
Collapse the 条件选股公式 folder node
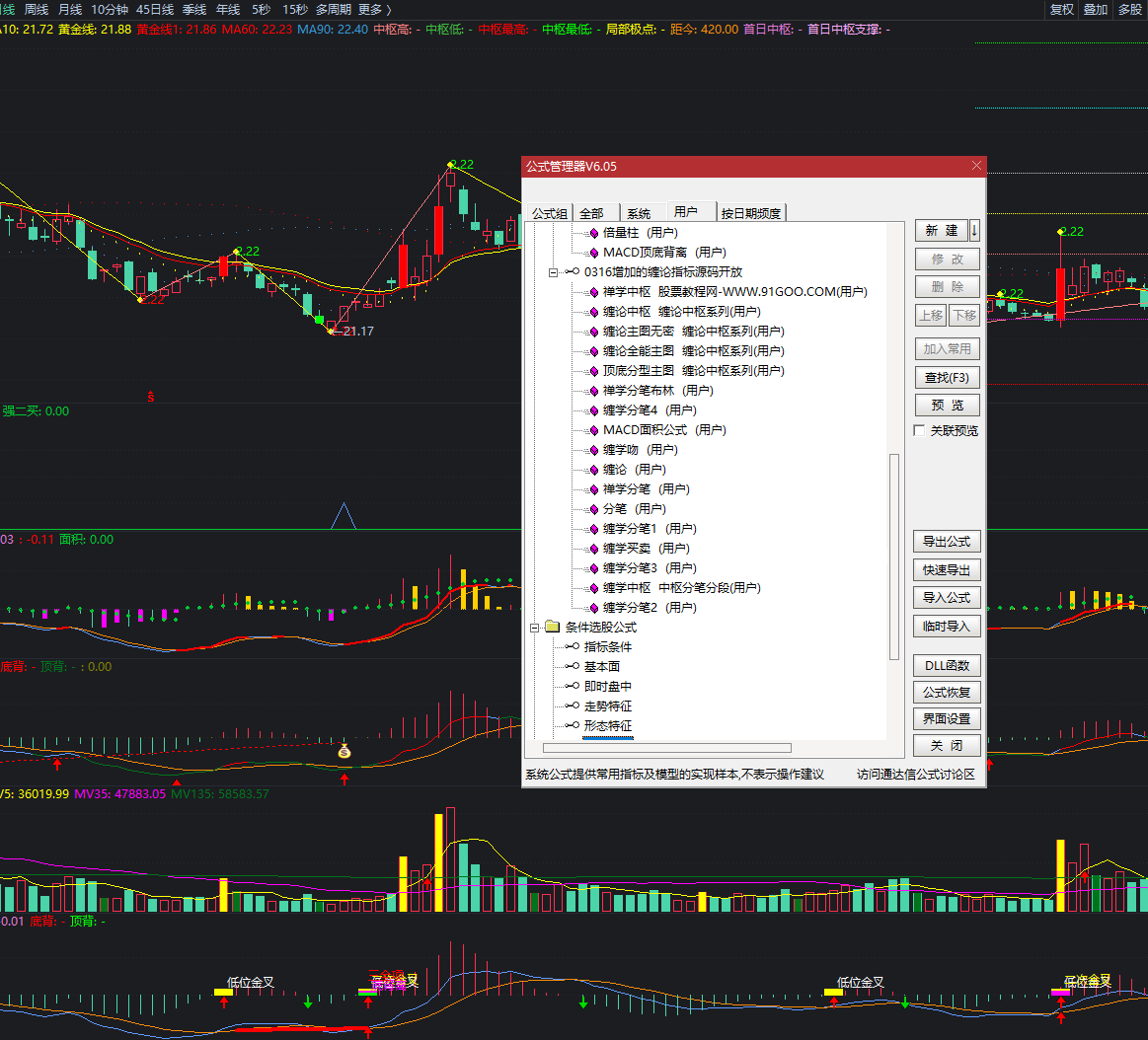(535, 628)
